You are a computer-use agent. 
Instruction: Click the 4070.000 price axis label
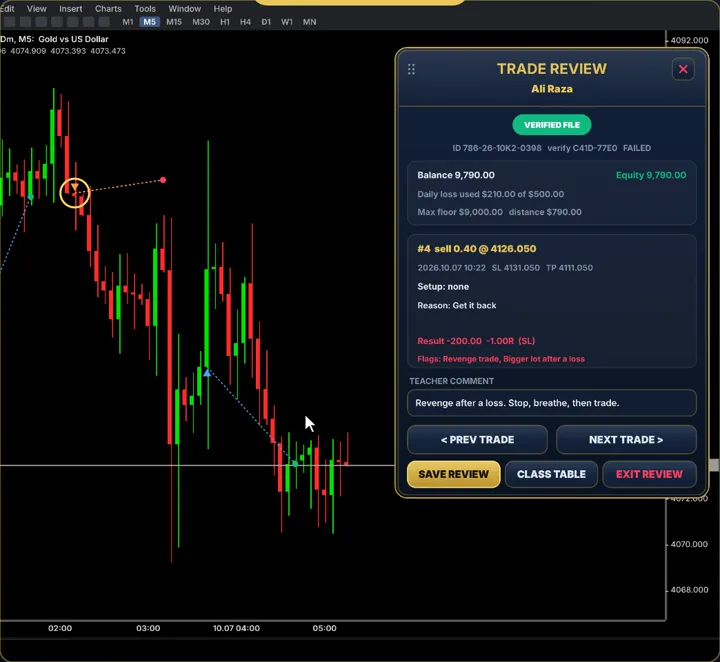[x=689, y=544]
